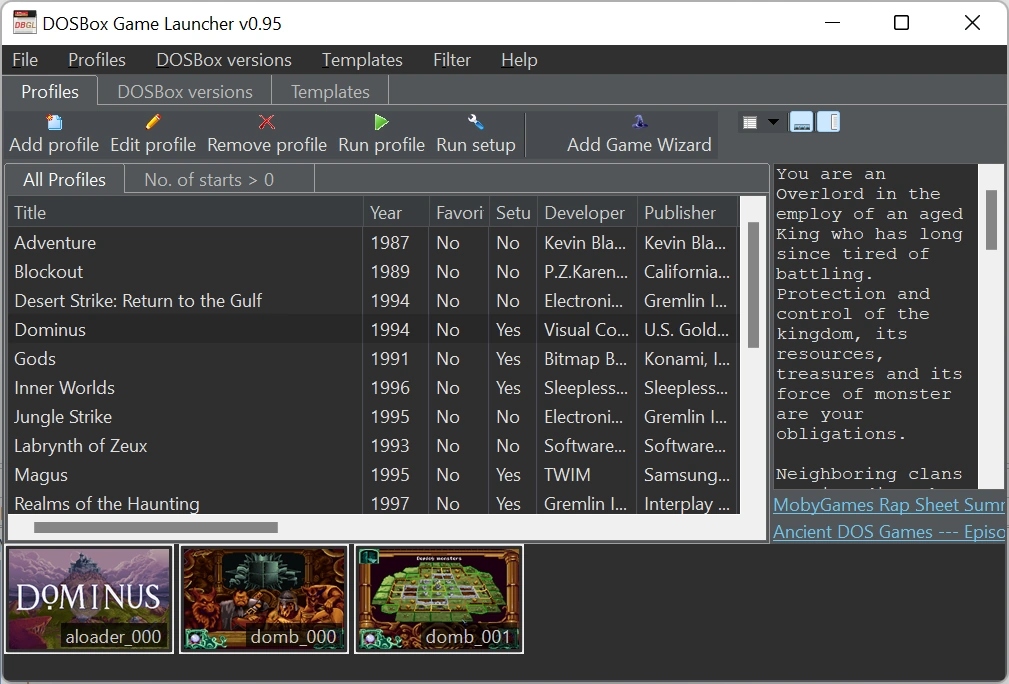
Task: Toggle the notes panel display button
Action: [x=828, y=123]
